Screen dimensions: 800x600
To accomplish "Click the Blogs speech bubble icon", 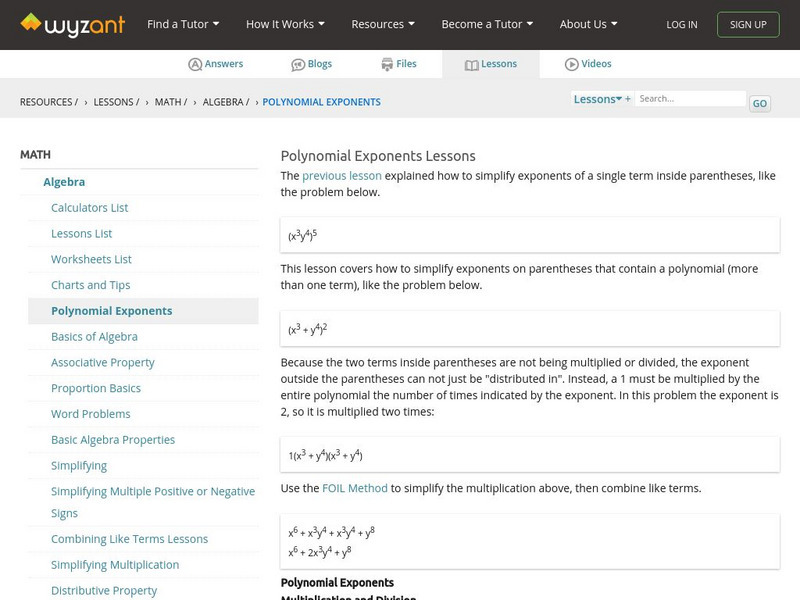I will (x=298, y=64).
